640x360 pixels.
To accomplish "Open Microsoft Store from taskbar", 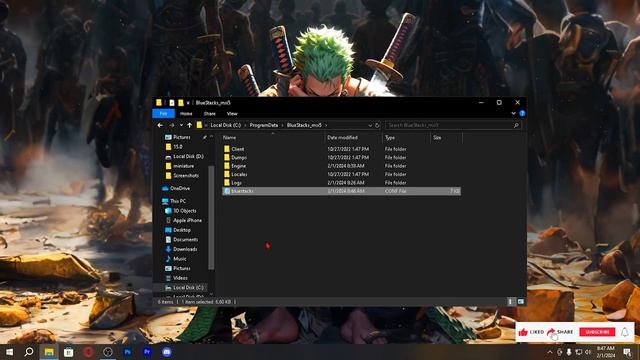I will [69, 352].
